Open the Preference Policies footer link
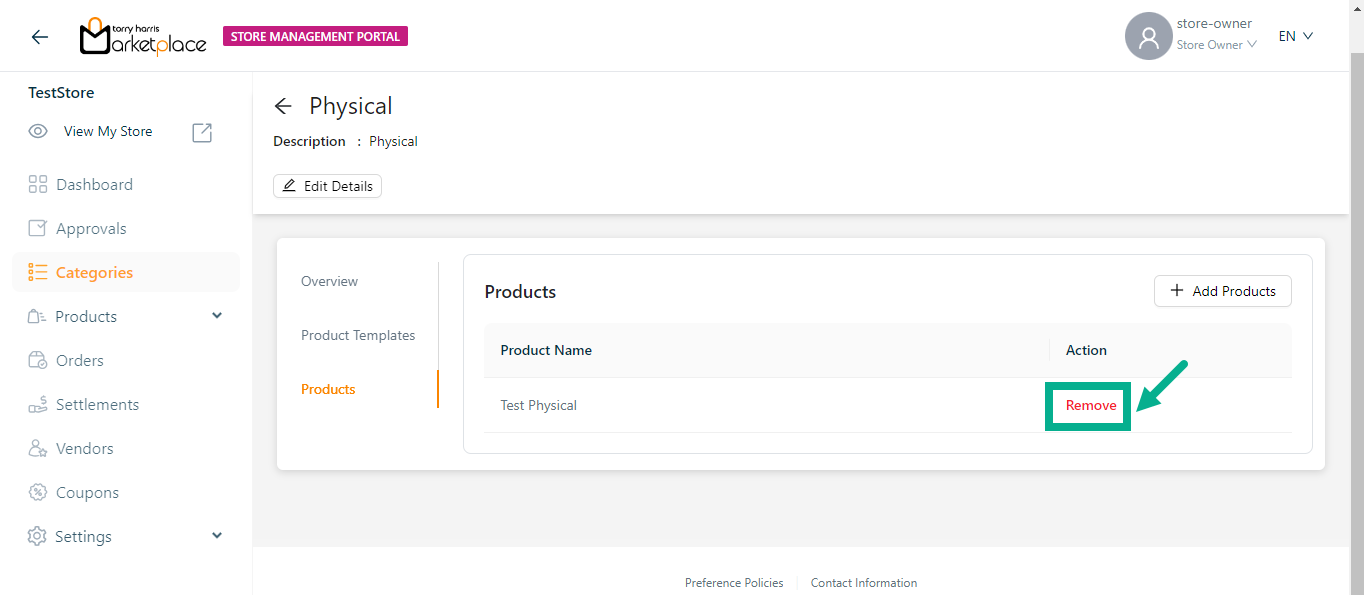Screen dimensions: 1364x595 point(733,582)
